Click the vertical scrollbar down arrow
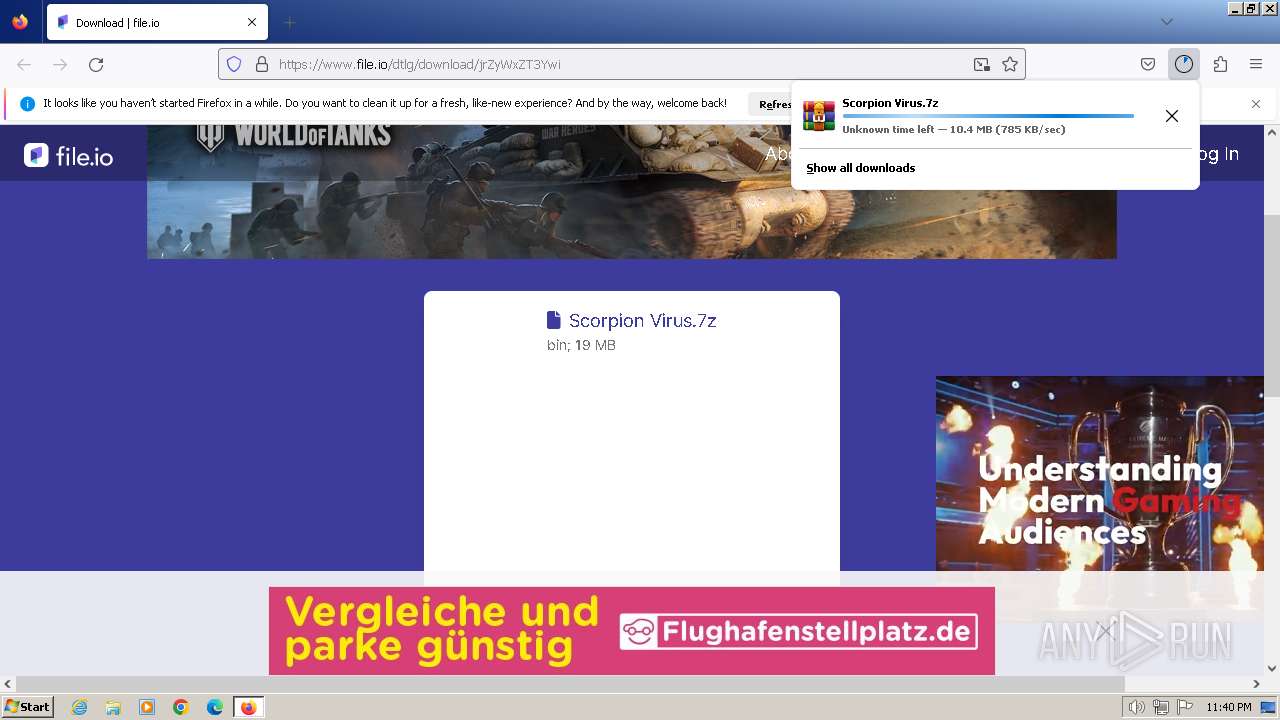Viewport: 1280px width, 720px height. point(1272,668)
